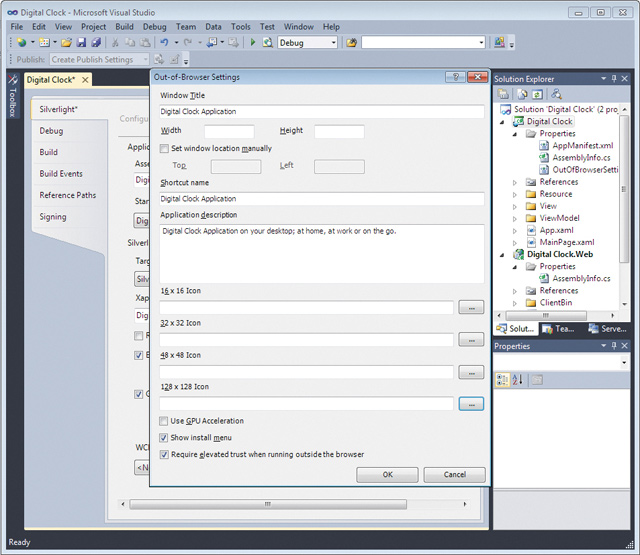
Task: Click the Nest Related Files icon
Action: coord(556,94)
